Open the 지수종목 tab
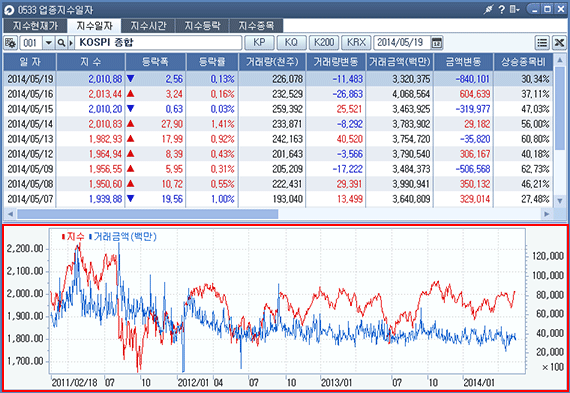Screen dimensions: 570x393 (256, 26)
